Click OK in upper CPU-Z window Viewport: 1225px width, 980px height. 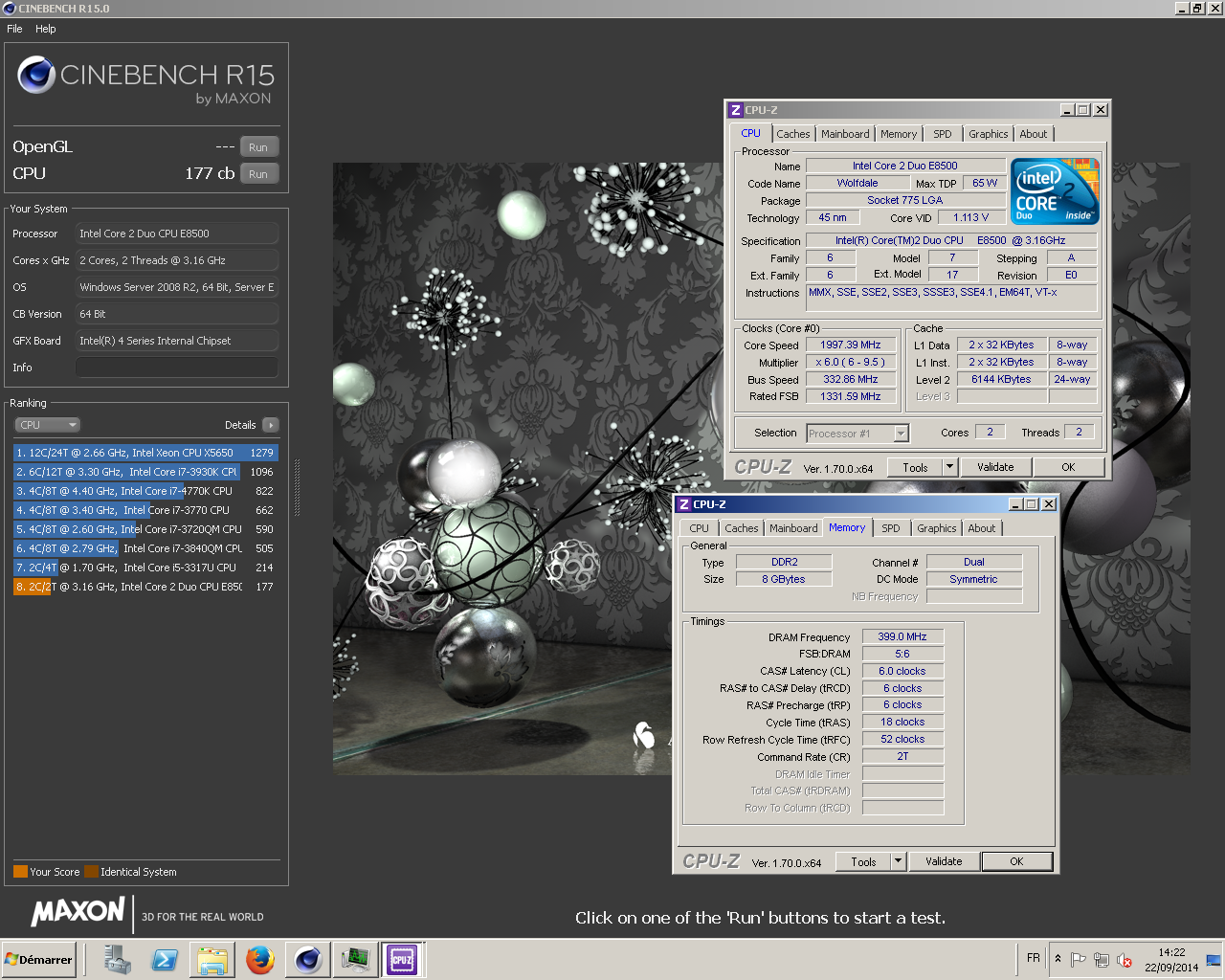tap(1068, 467)
